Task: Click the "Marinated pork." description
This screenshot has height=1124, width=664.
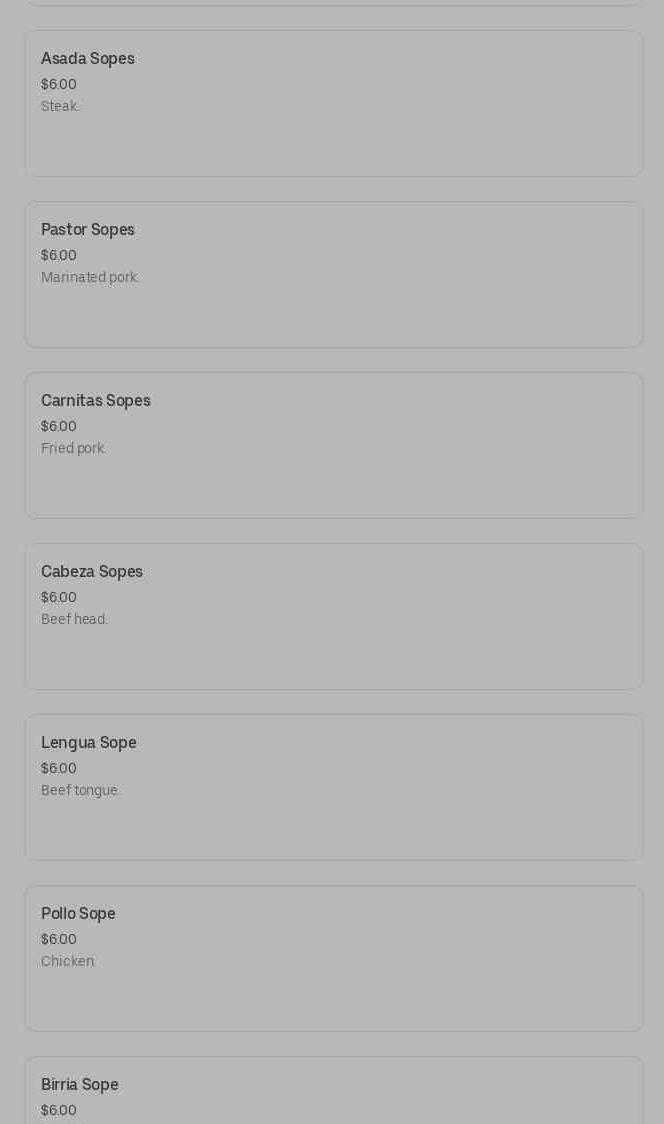Action: (90, 277)
